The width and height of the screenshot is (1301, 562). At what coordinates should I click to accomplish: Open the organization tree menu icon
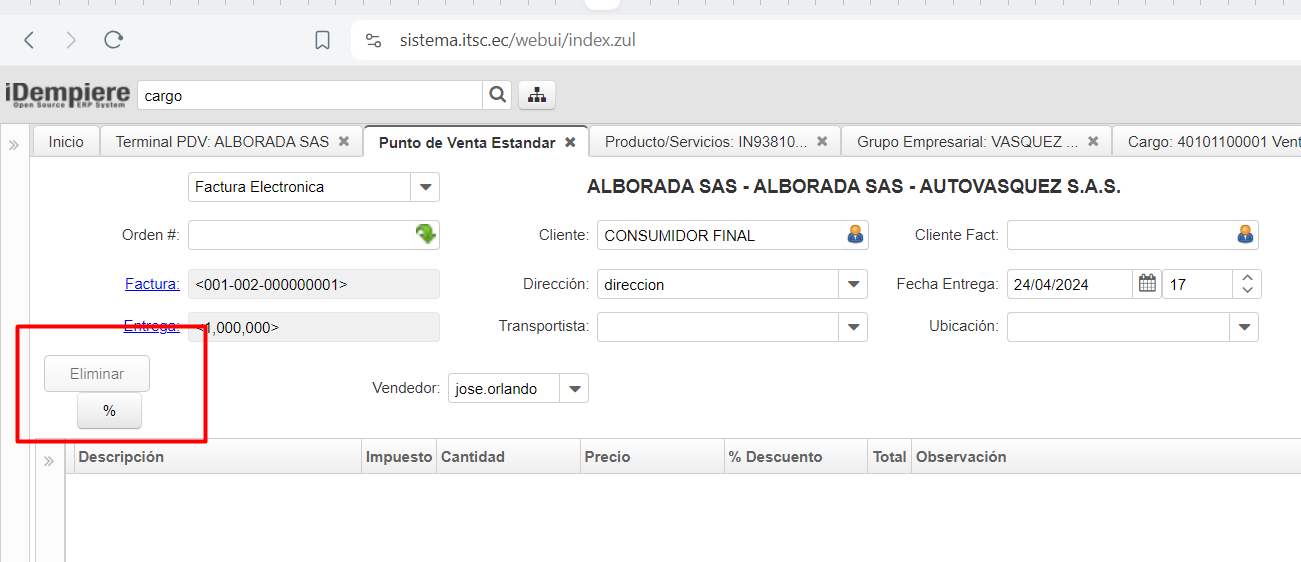coord(537,95)
